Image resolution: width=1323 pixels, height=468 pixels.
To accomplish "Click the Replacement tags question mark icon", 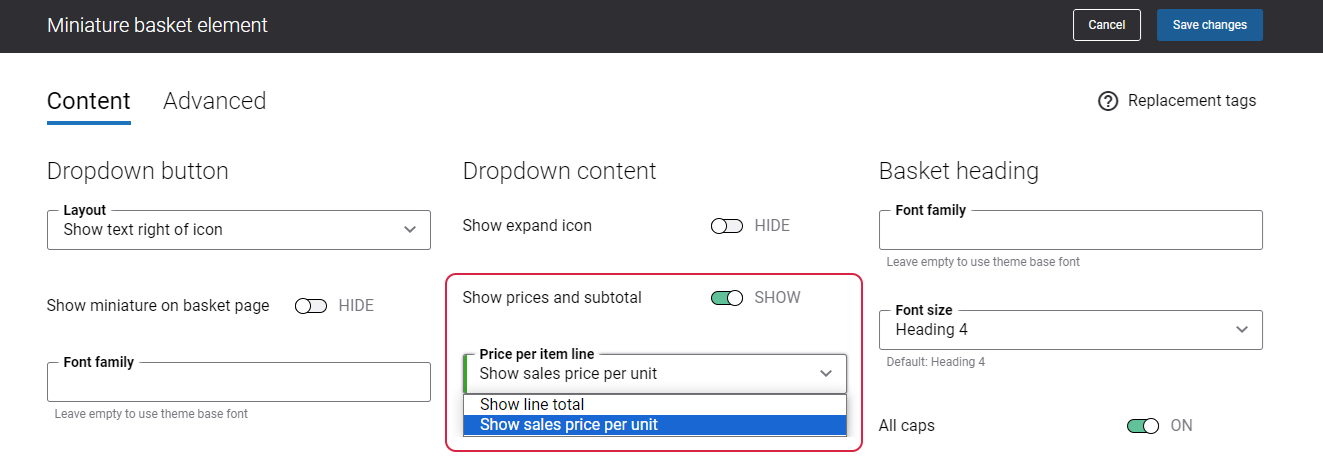I will [x=1107, y=101].
